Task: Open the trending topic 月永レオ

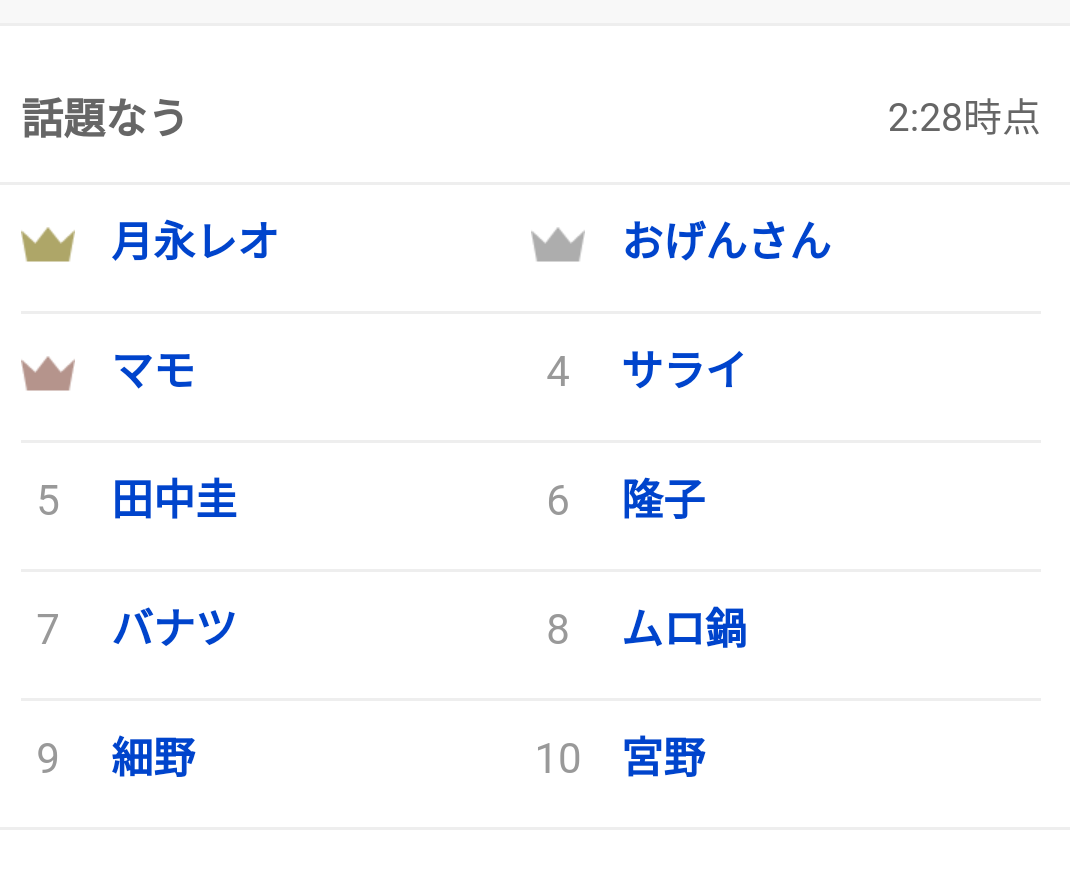Action: [195, 241]
